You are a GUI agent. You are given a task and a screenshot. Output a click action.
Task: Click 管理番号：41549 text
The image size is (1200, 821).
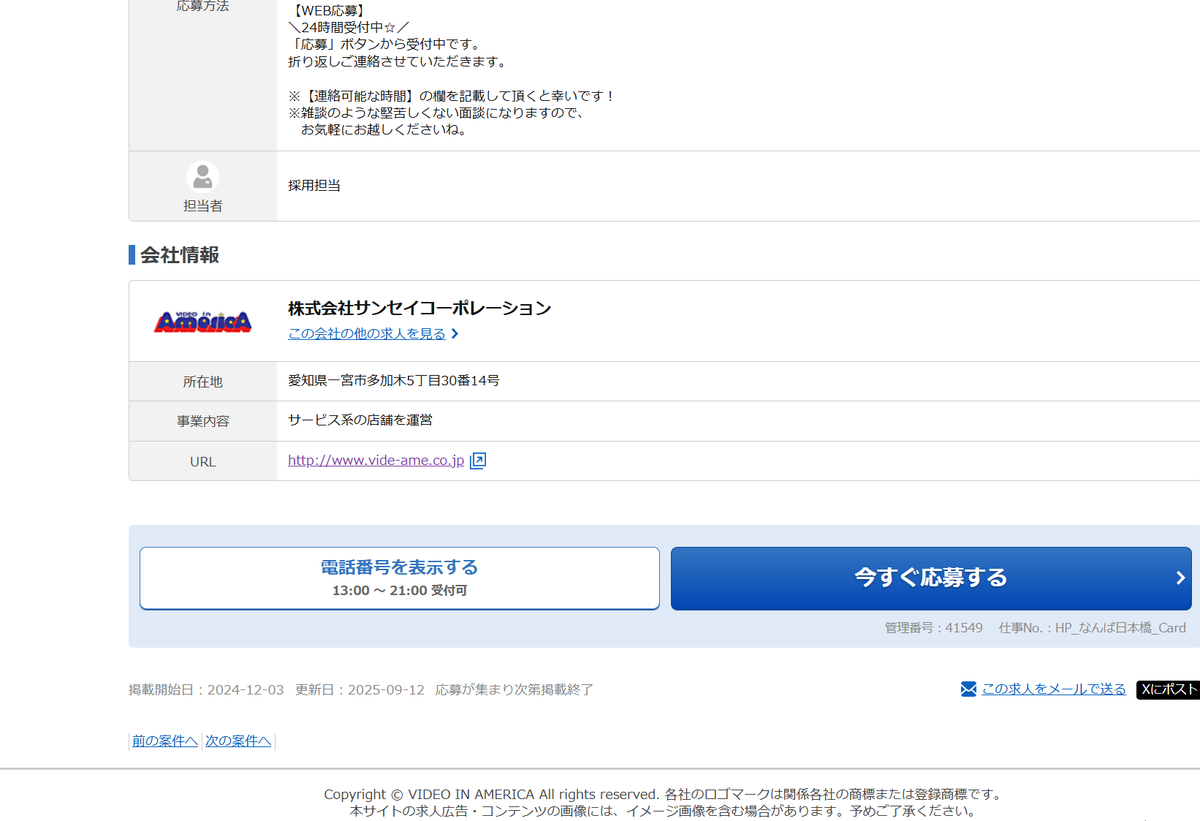934,628
